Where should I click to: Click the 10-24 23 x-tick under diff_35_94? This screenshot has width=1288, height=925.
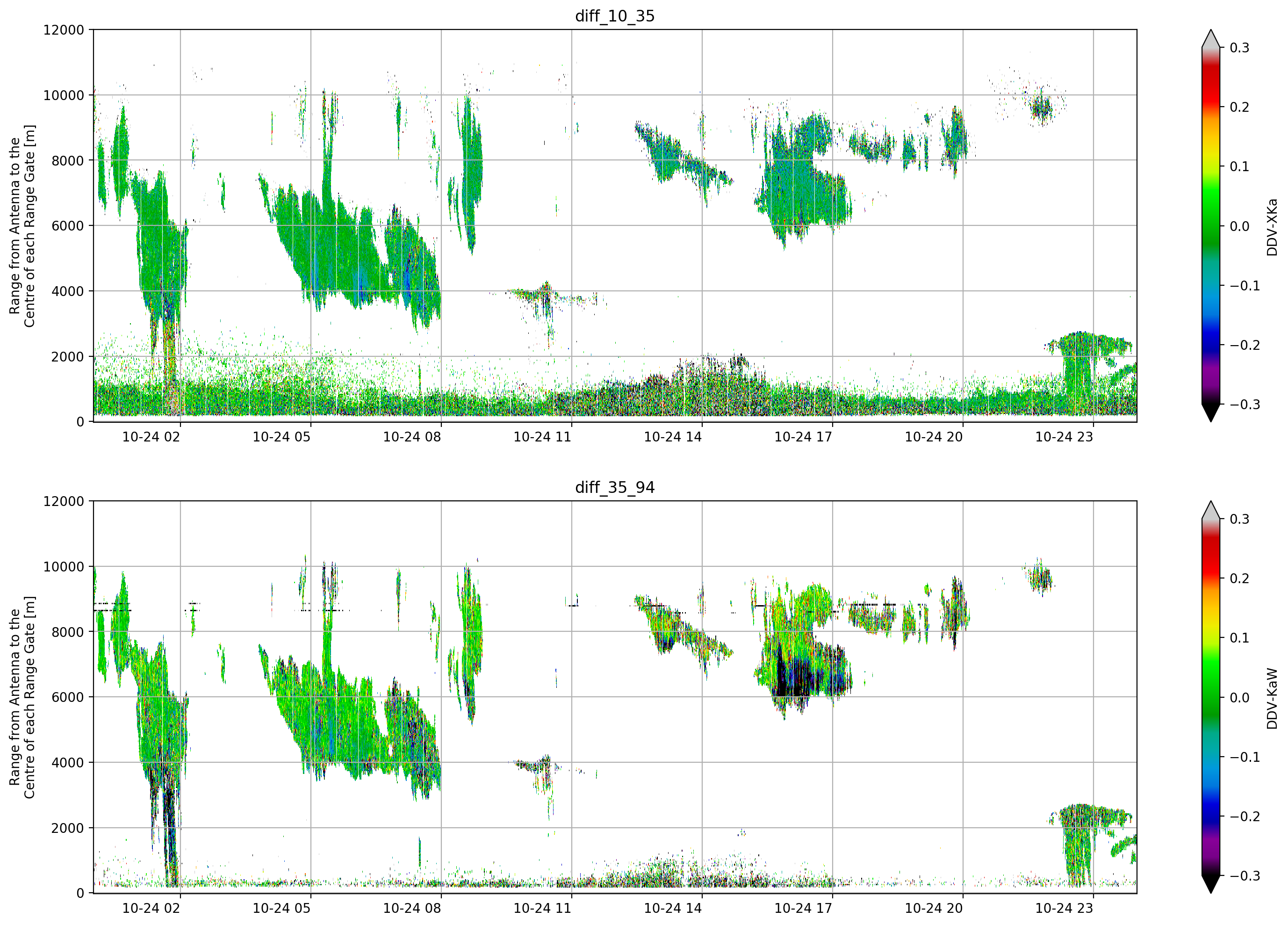coord(1064,909)
